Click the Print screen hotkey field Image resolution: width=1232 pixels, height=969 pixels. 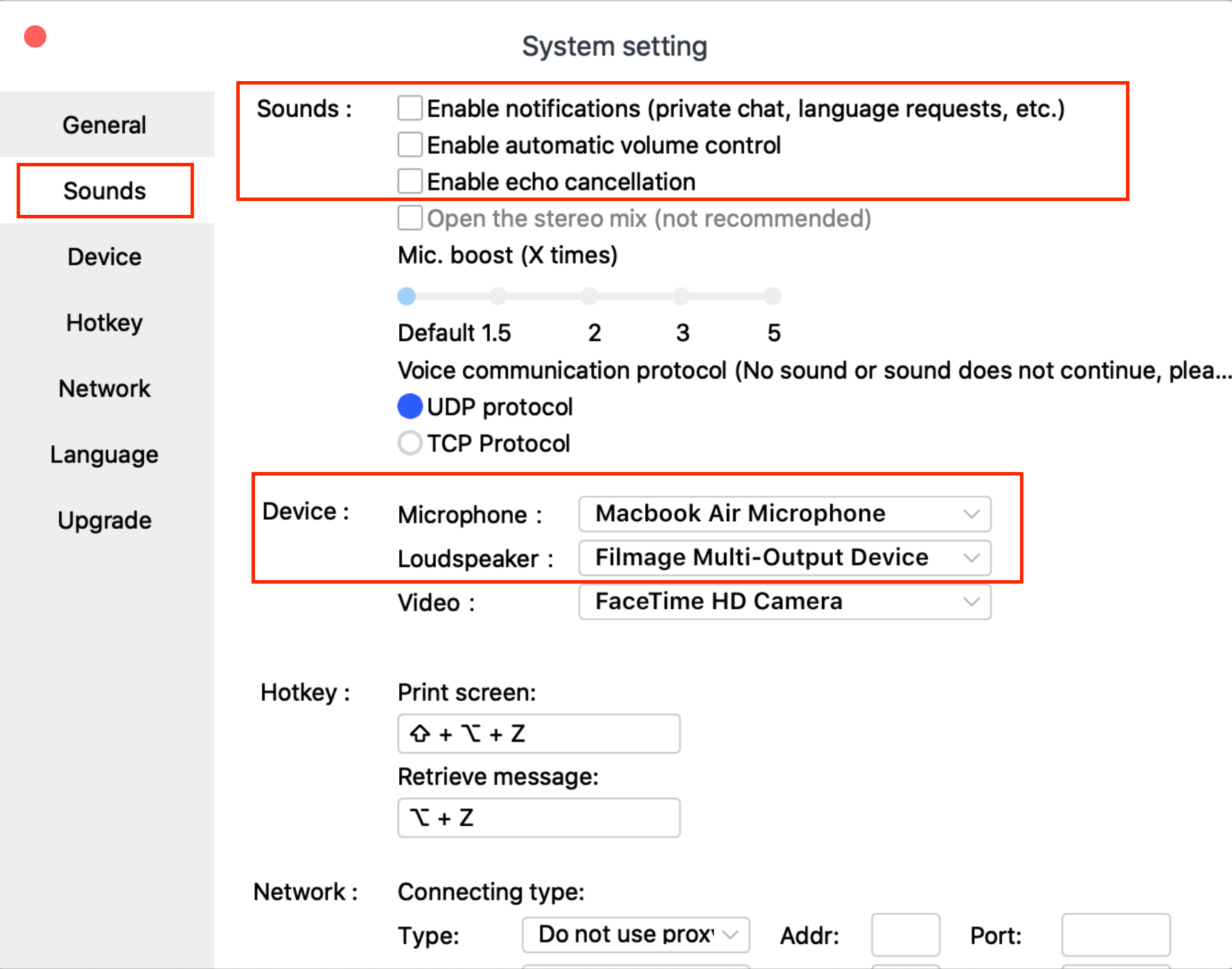tap(539, 733)
